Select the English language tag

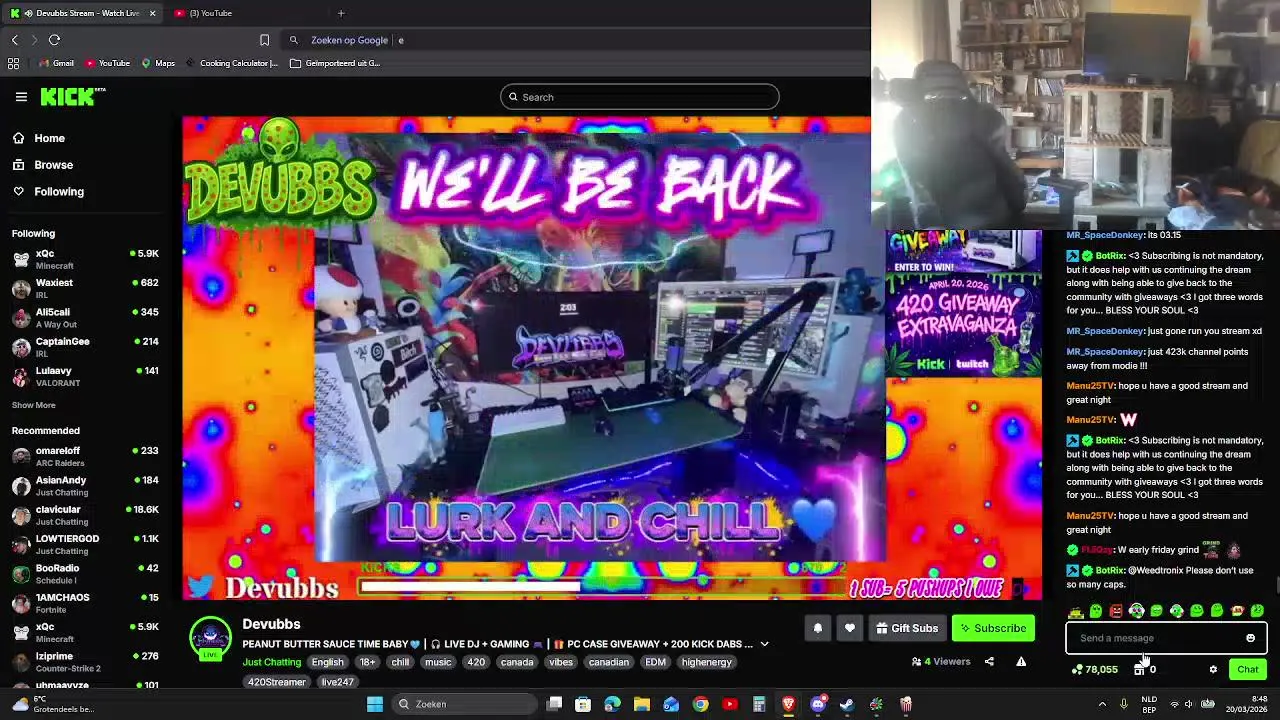[x=327, y=662]
